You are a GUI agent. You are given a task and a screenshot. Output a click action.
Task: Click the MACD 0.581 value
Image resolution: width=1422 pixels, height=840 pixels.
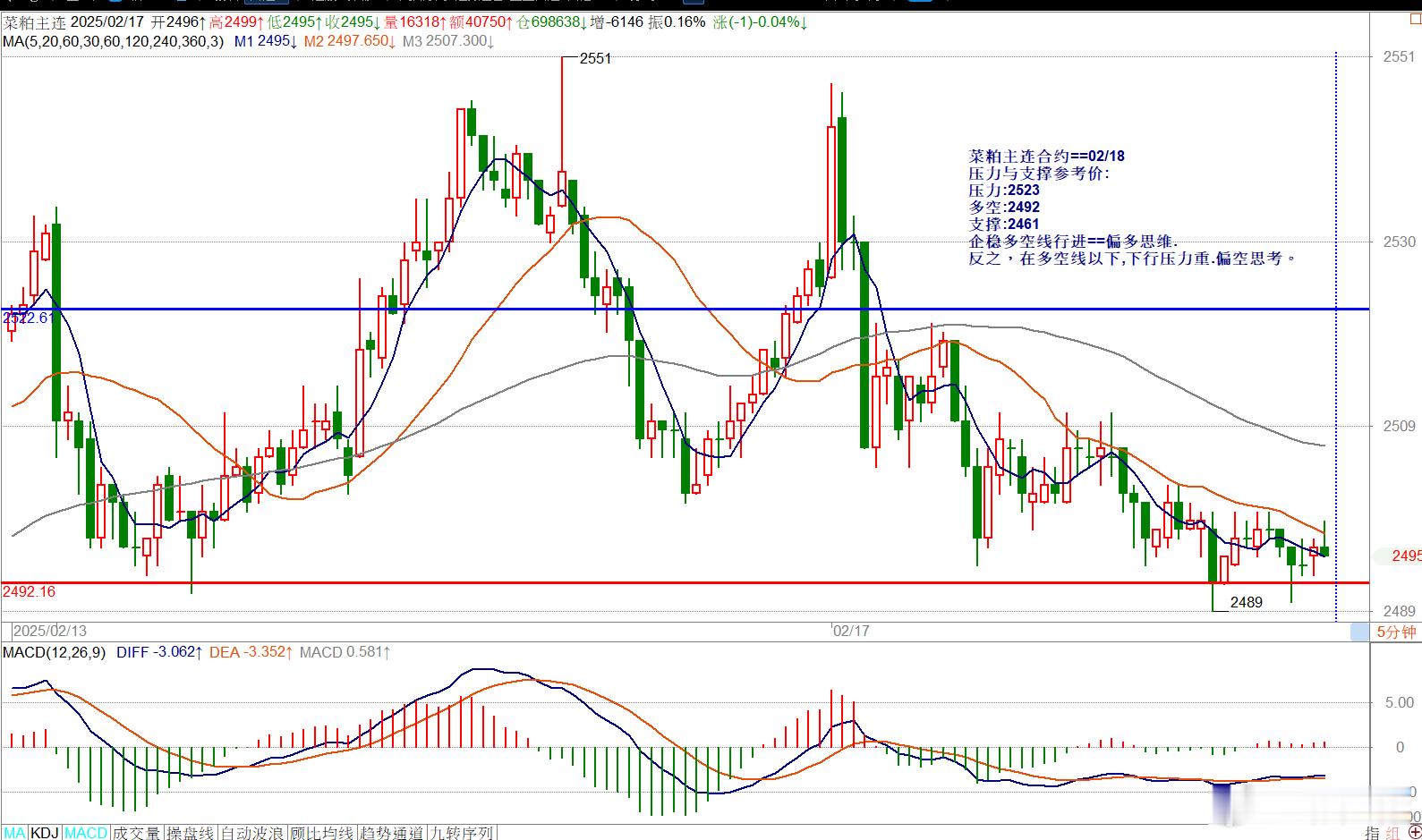click(x=345, y=652)
